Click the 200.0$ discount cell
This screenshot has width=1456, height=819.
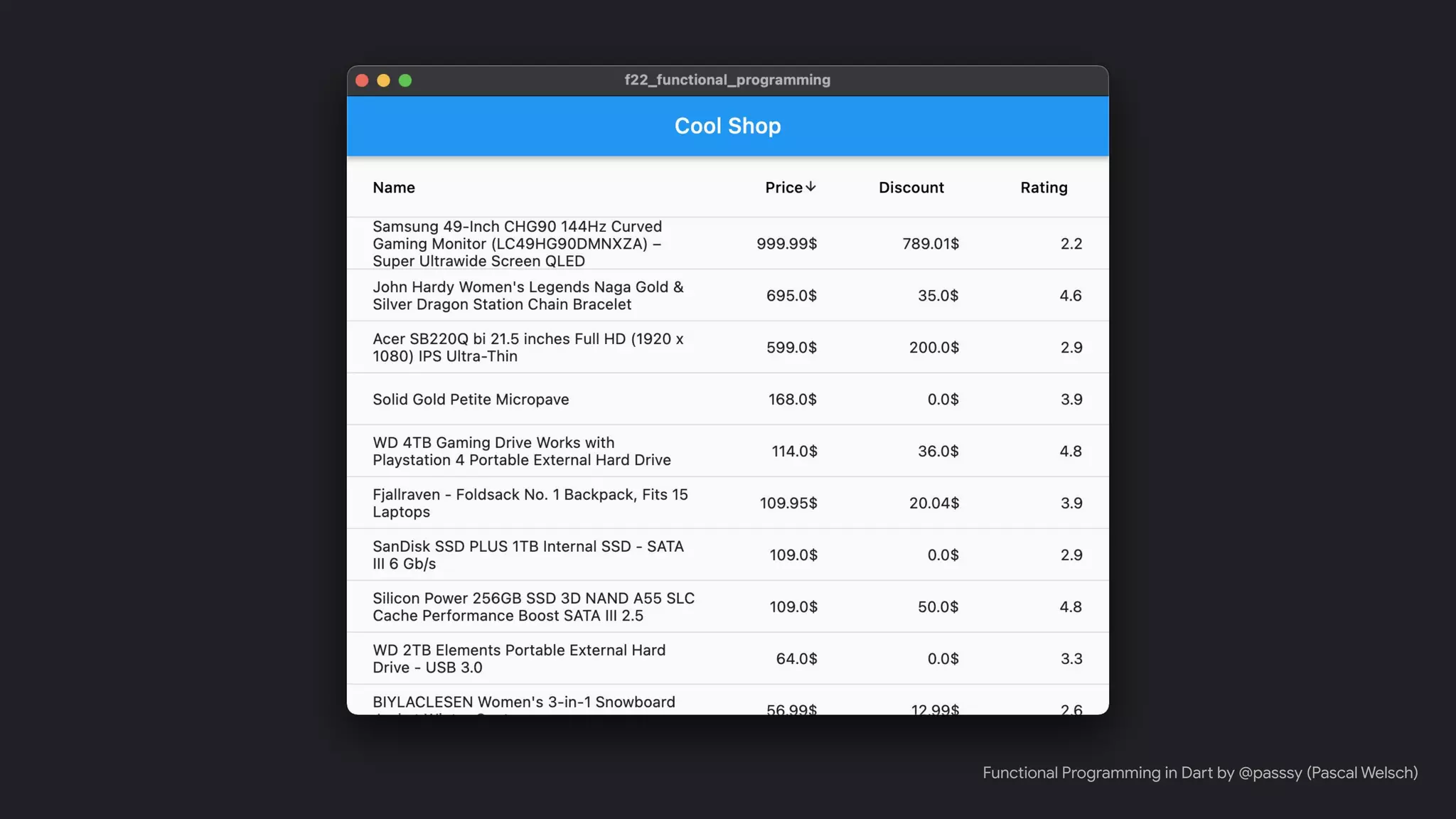[x=934, y=348]
